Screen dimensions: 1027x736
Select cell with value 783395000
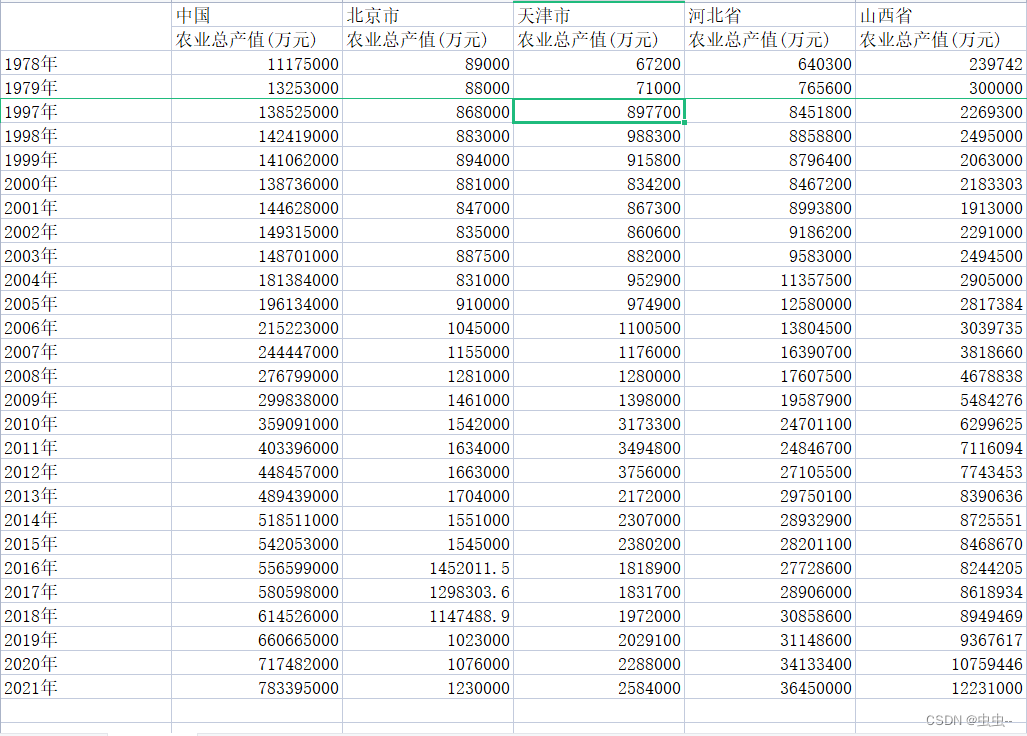coord(257,688)
